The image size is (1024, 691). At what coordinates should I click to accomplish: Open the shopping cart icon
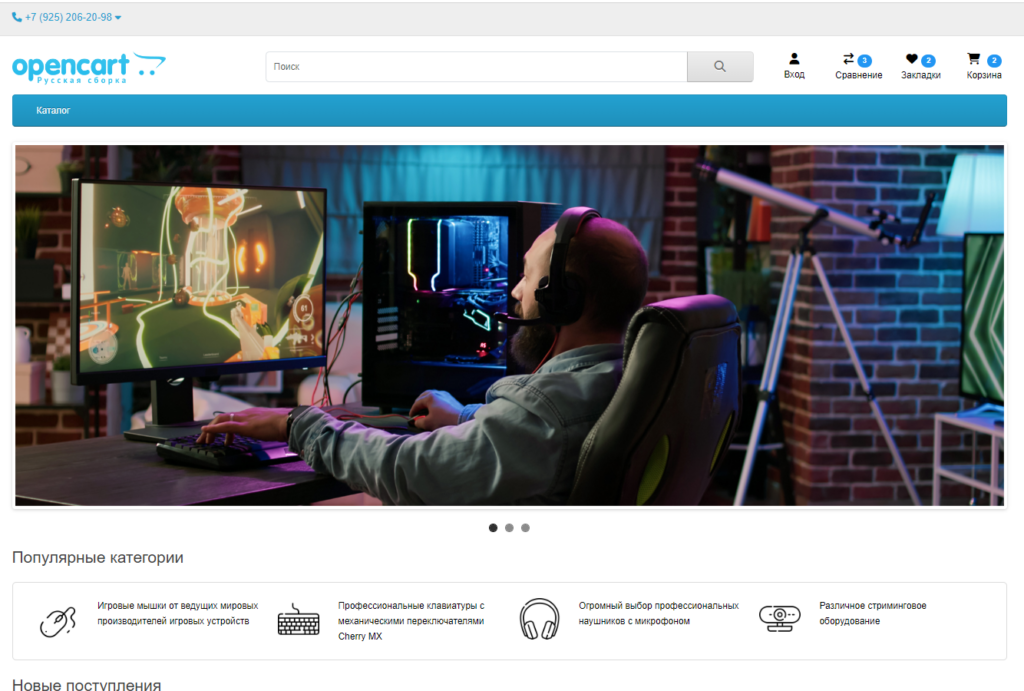(x=974, y=59)
